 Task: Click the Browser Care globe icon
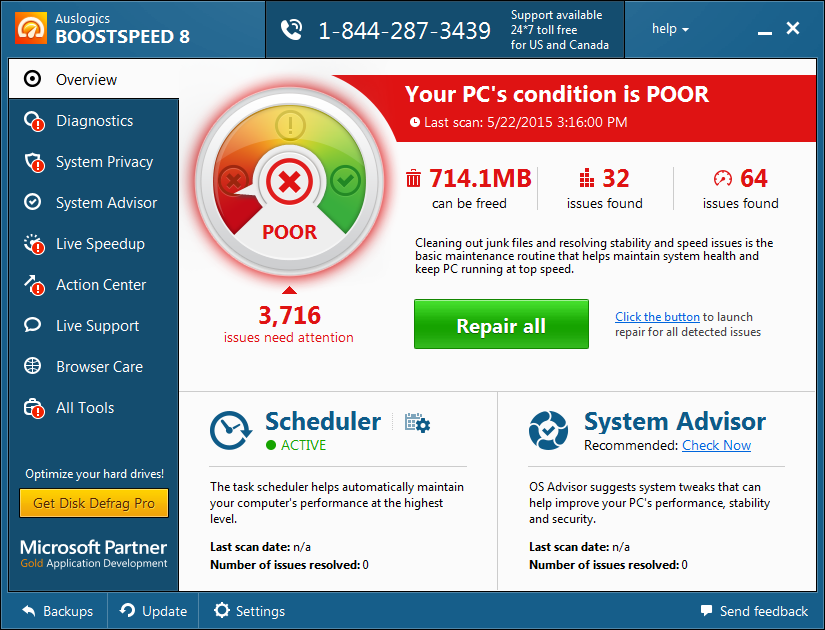[x=33, y=367]
